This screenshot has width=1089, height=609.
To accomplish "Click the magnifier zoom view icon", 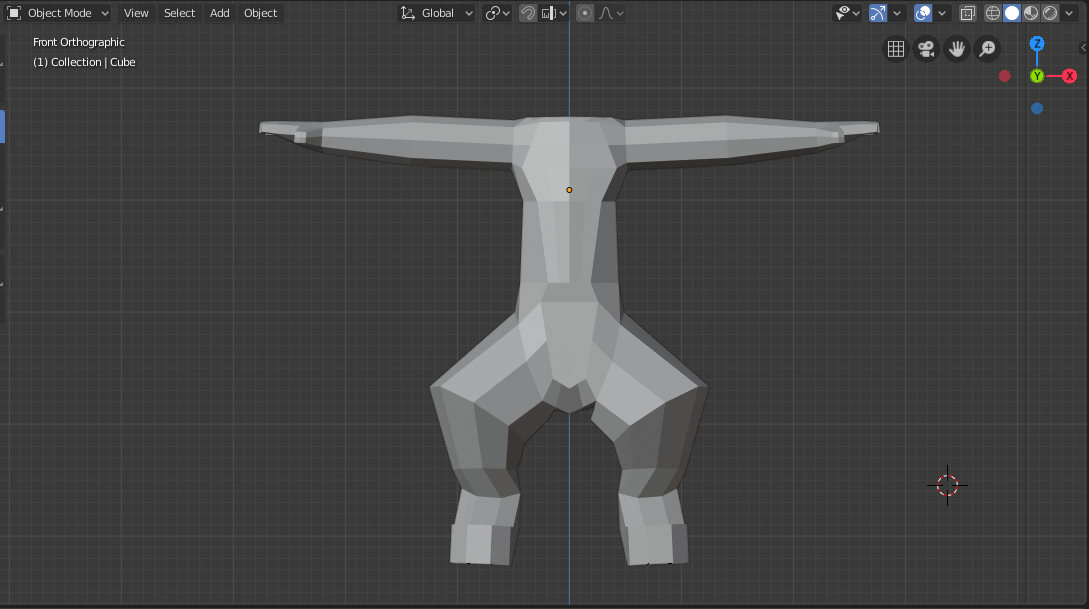I will 987,49.
